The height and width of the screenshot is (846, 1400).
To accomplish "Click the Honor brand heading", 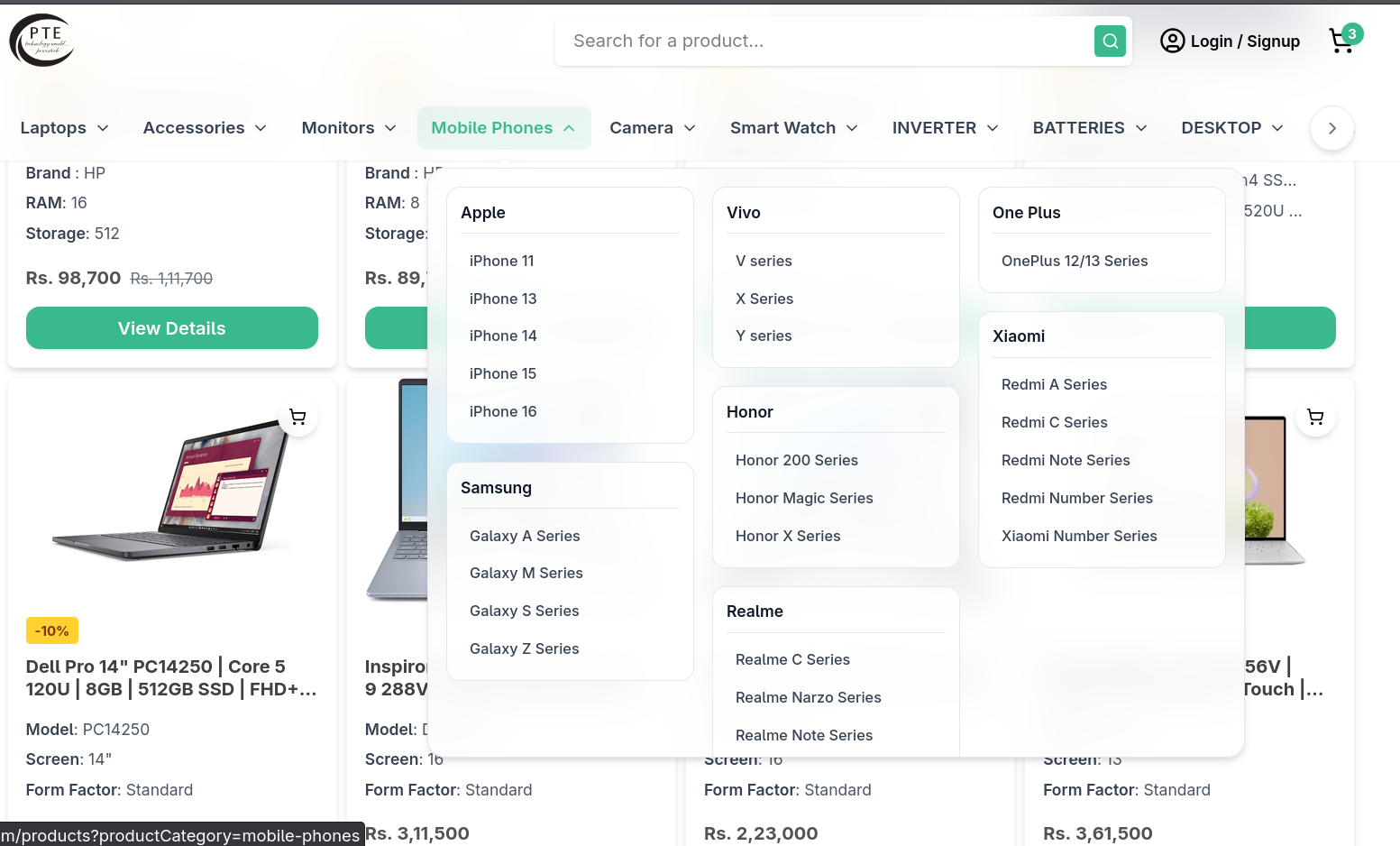I will [750, 412].
